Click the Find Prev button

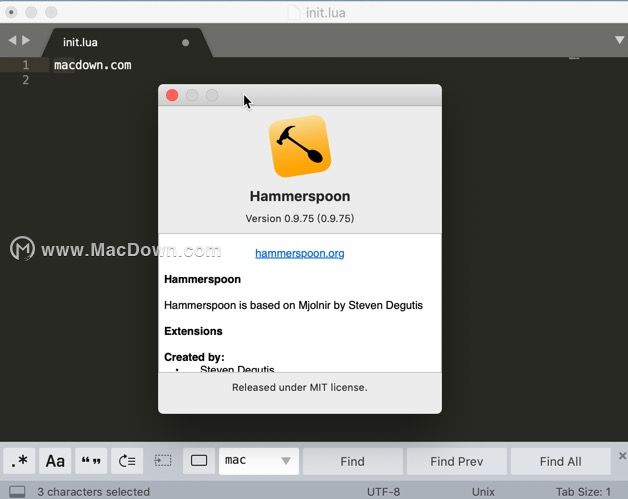tap(457, 461)
